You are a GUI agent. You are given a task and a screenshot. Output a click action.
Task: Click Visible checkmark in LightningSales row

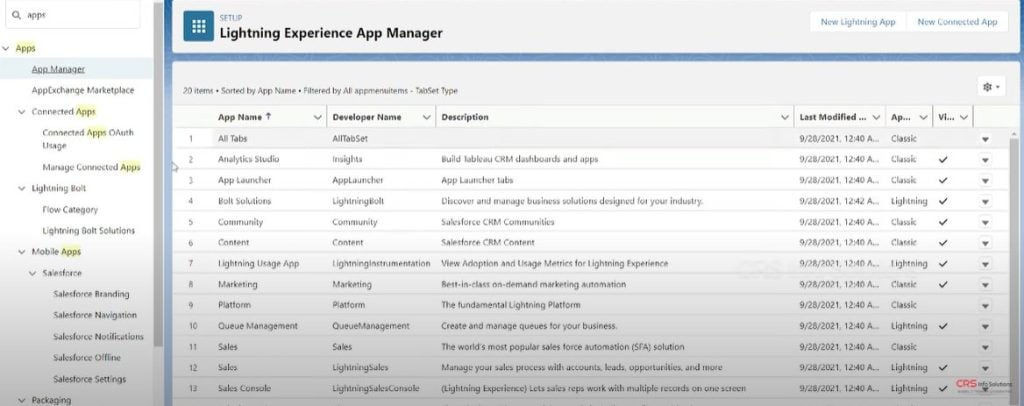pyautogui.click(x=942, y=367)
